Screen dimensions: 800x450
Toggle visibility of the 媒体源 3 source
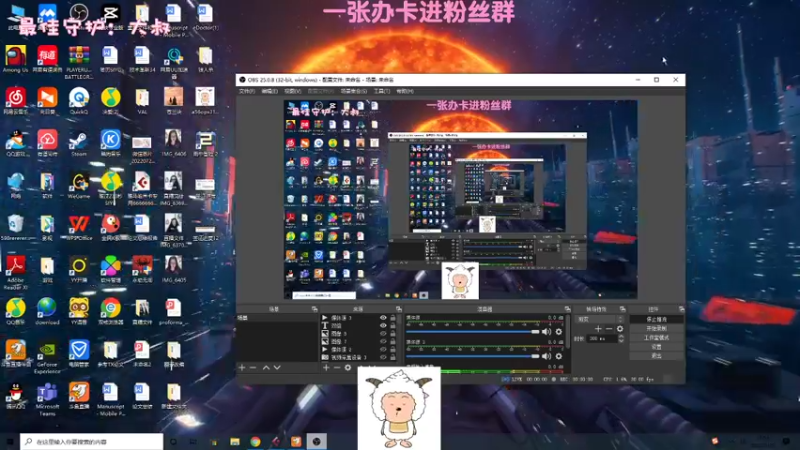383,318
